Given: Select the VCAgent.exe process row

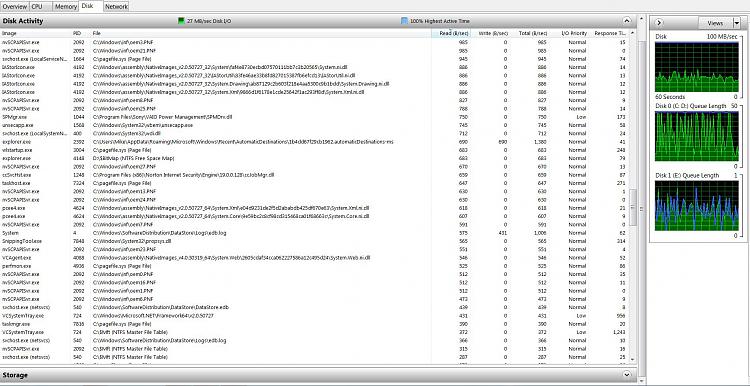Looking at the screenshot, I should click(x=315, y=258).
